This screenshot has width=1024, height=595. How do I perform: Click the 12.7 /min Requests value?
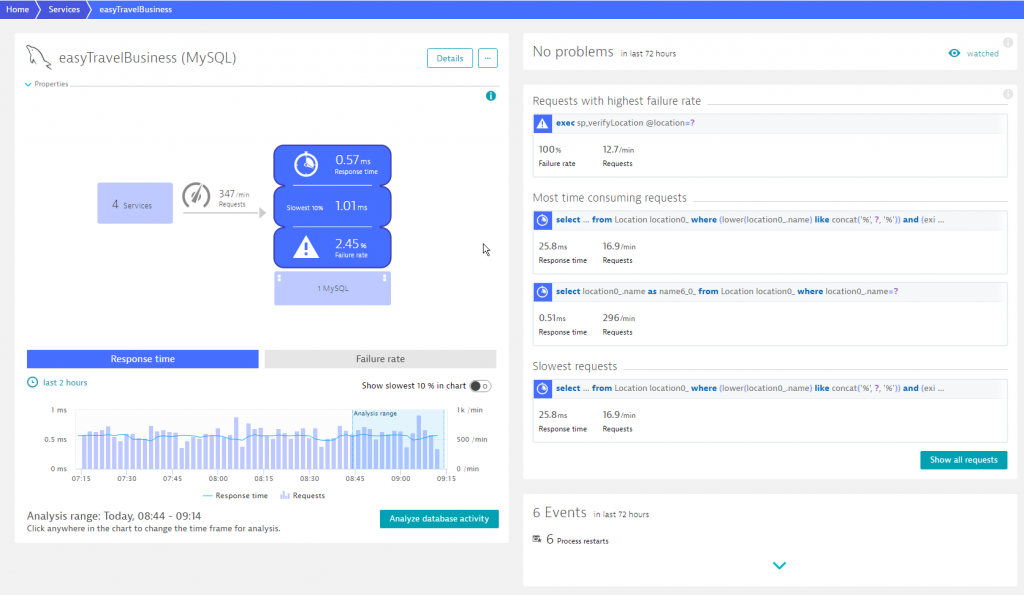[618, 150]
